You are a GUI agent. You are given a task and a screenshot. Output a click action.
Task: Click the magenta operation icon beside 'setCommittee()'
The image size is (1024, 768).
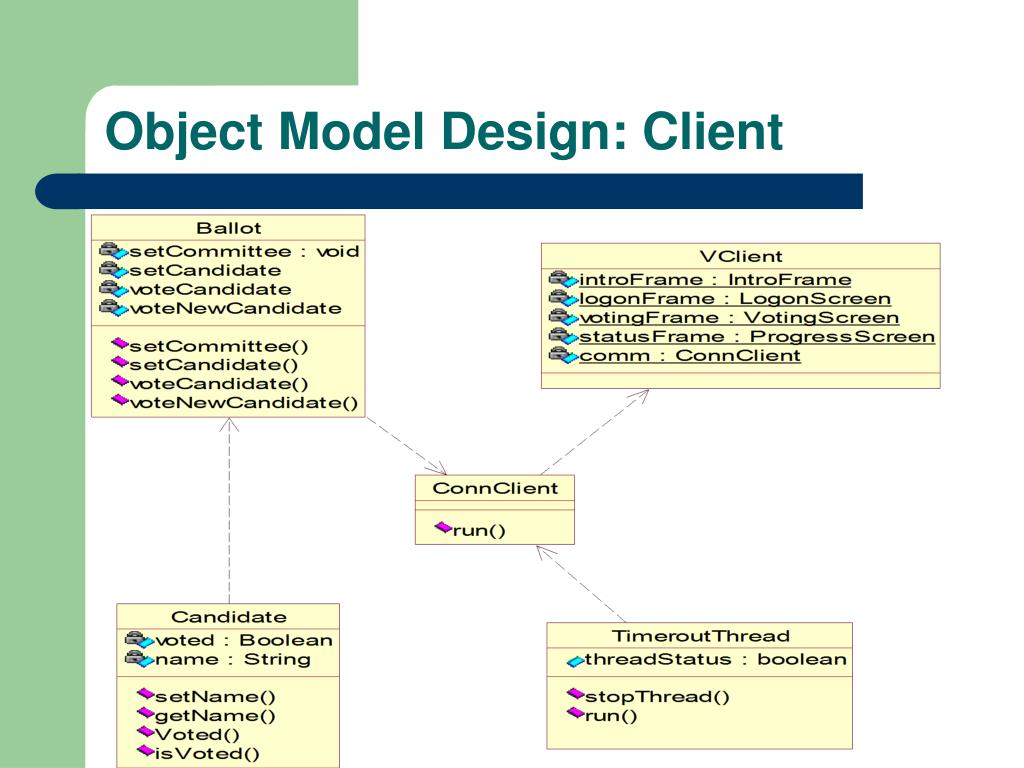[120, 344]
